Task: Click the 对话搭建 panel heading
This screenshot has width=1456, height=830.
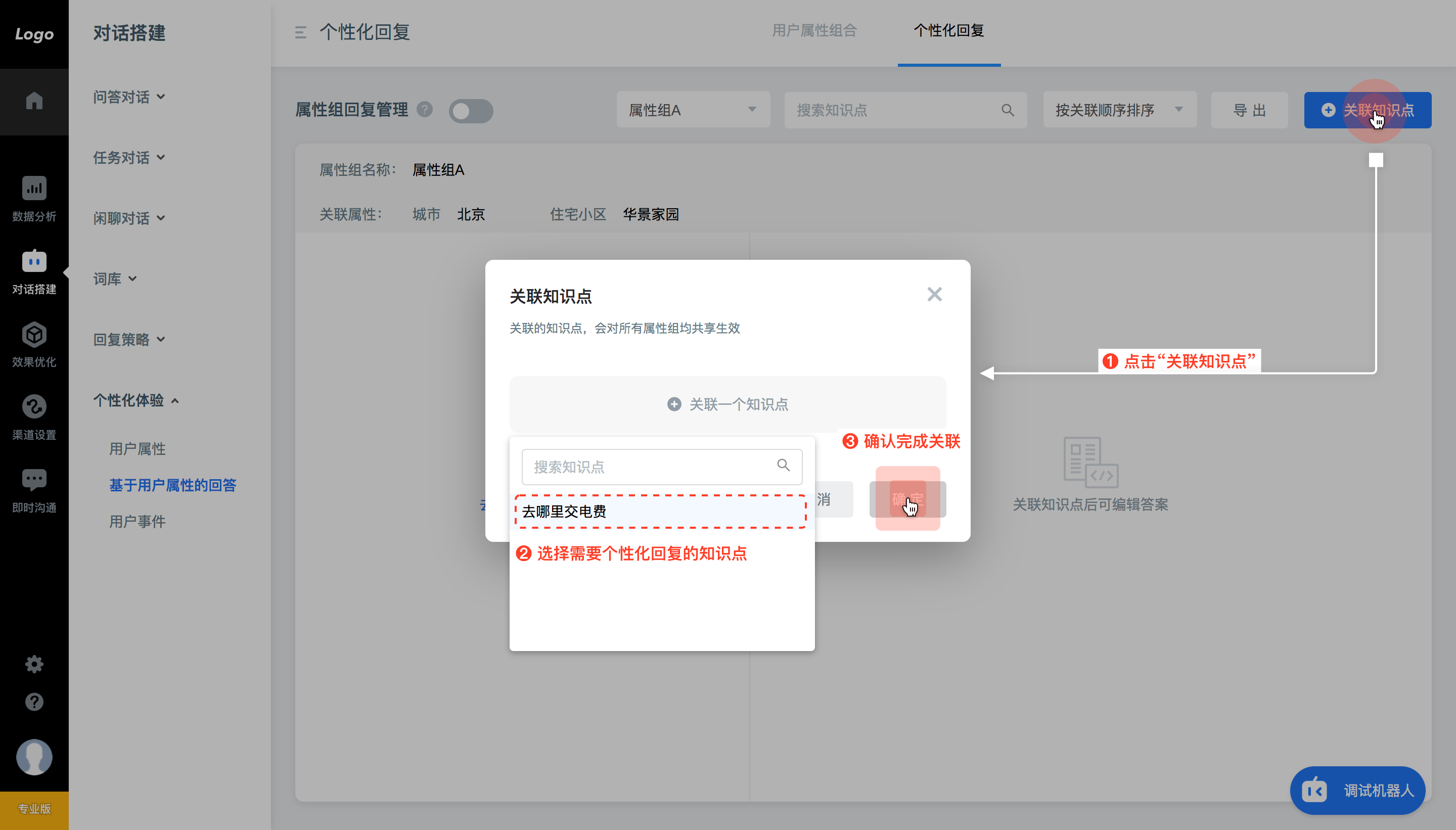Action: pos(129,32)
